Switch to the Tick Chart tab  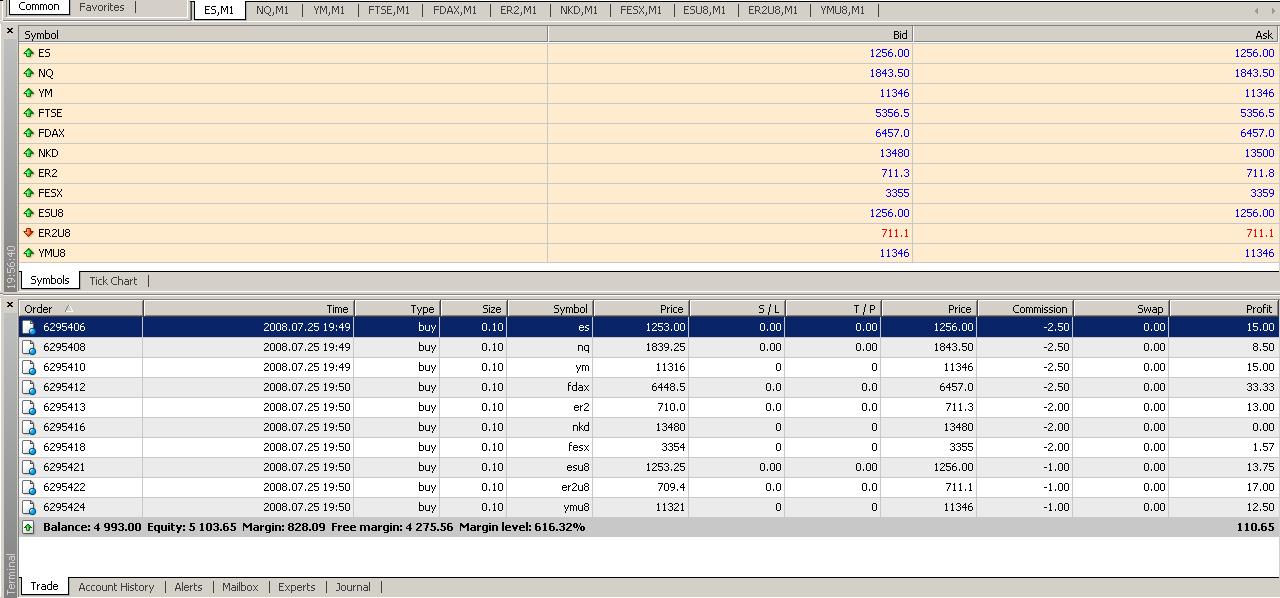(113, 281)
